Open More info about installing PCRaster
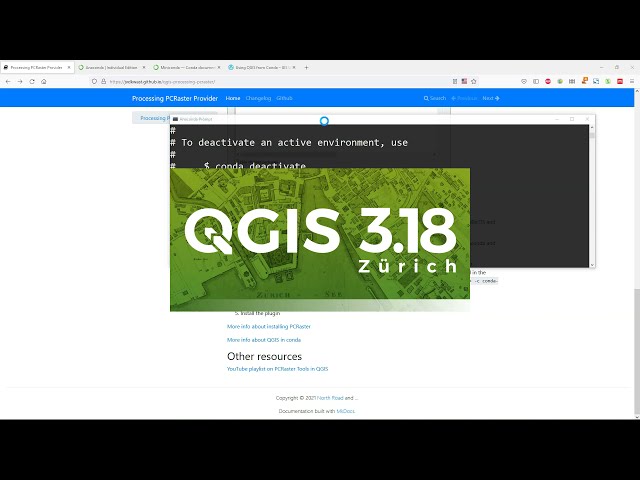The image size is (640, 480). tap(269, 327)
